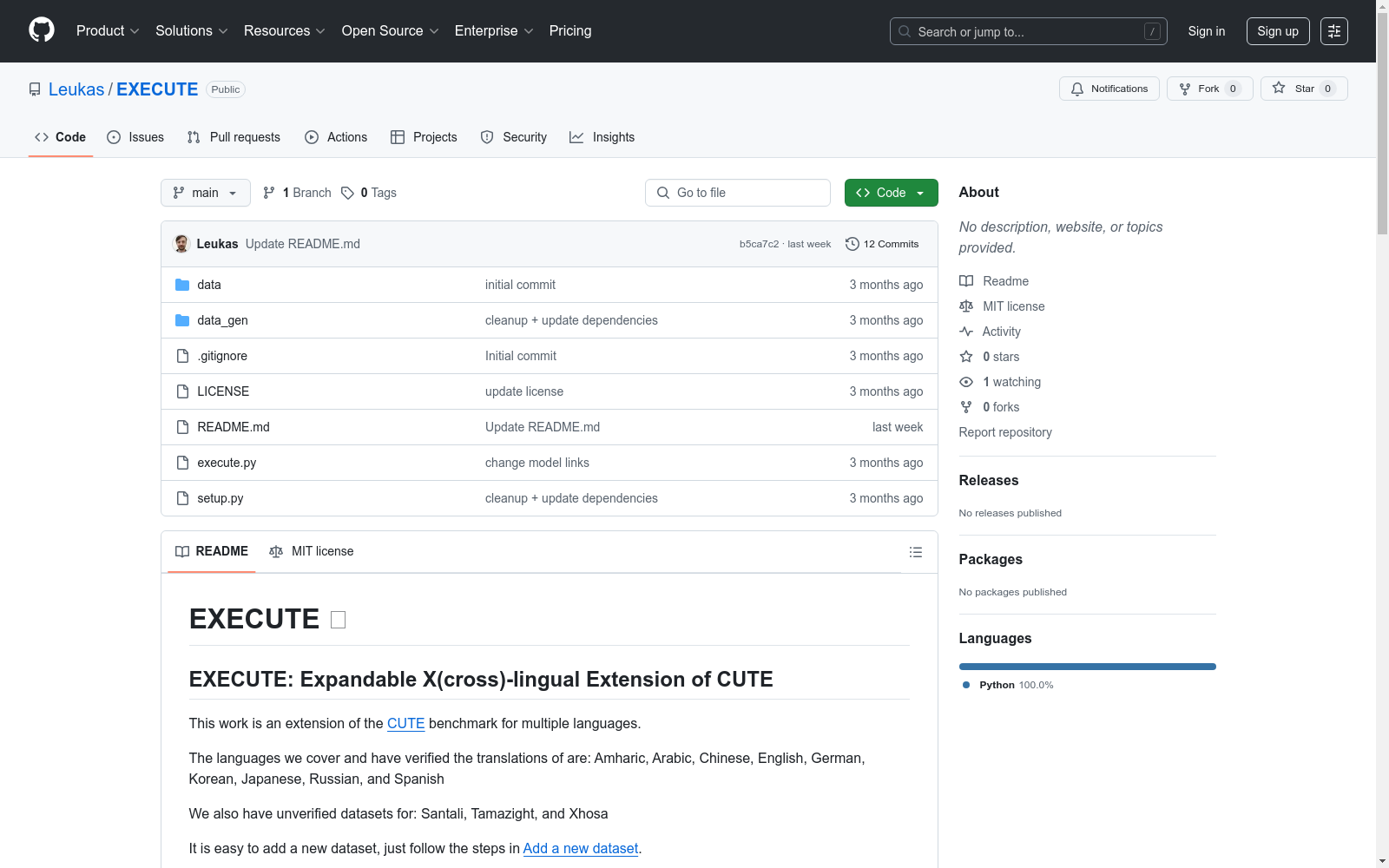Open the execute.py file
The height and width of the screenshot is (868, 1389).
pos(227,463)
